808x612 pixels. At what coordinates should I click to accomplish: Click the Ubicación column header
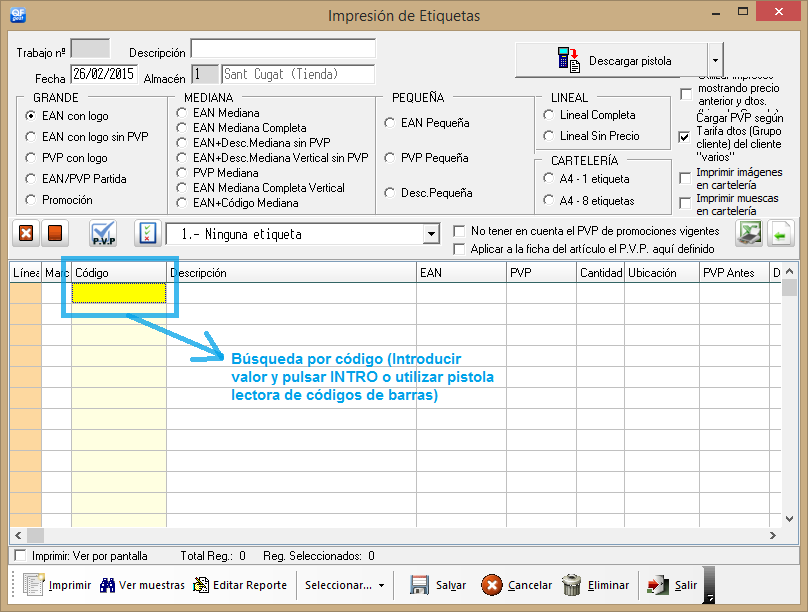tap(662, 273)
